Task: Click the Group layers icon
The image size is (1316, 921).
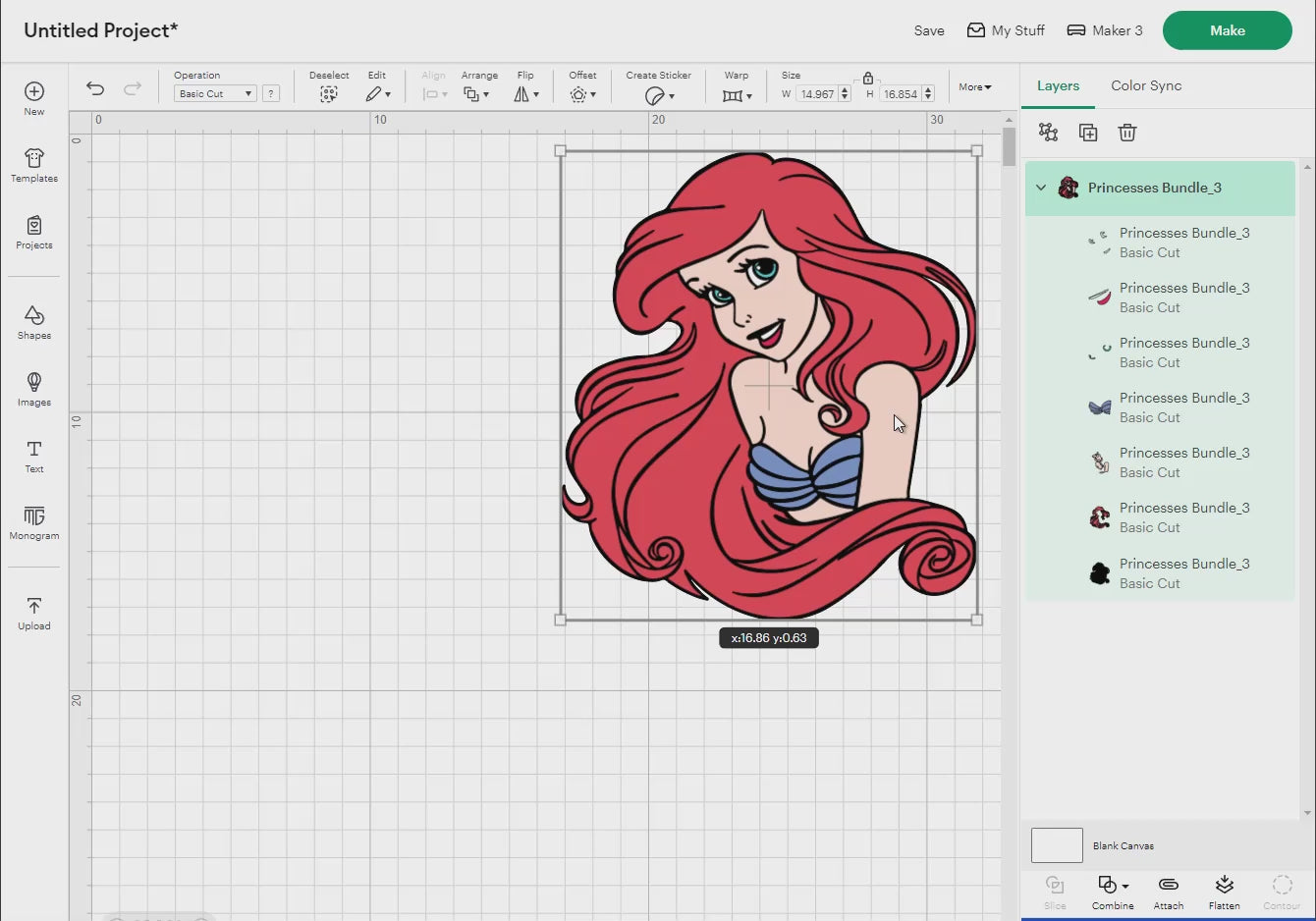Action: tap(1048, 133)
